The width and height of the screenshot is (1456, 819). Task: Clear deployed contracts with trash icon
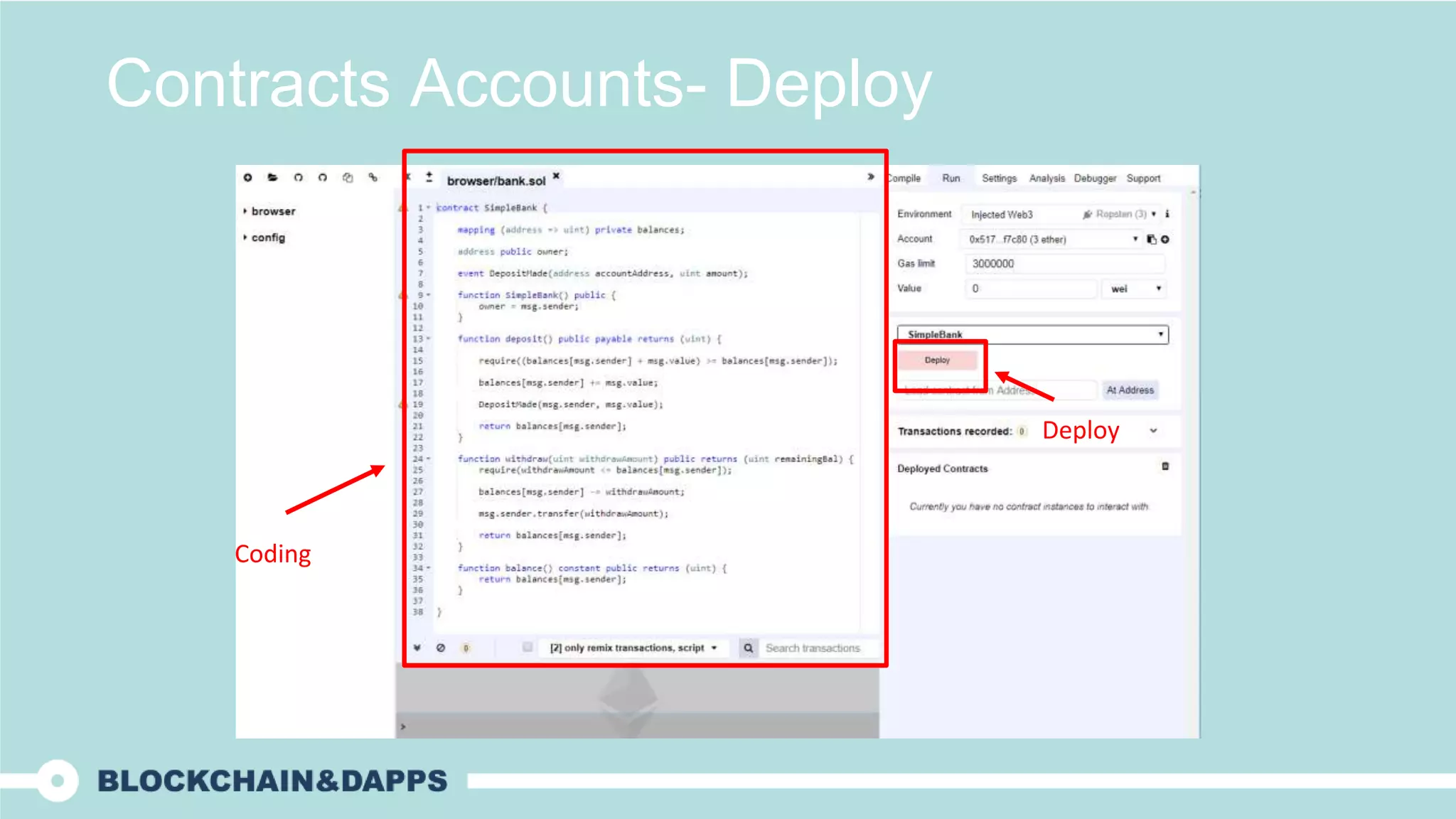[x=1165, y=466]
